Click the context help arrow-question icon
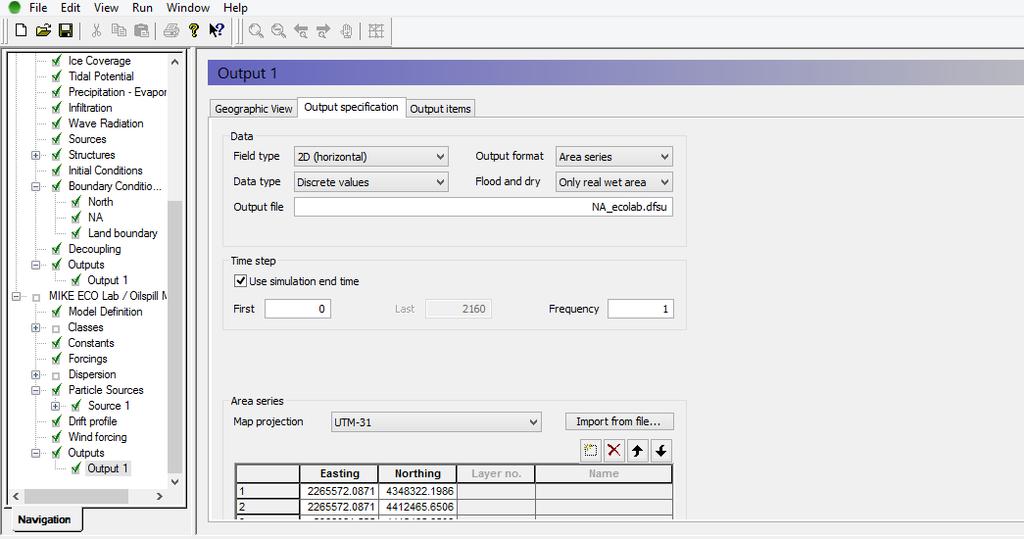The image size is (1024, 539). 216,31
